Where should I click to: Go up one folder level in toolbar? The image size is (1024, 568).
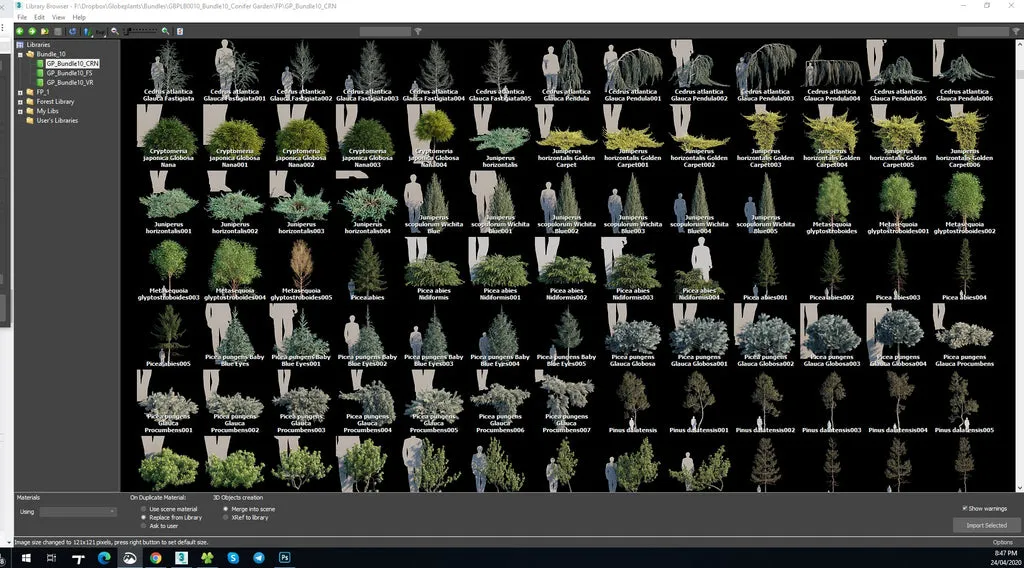46,31
